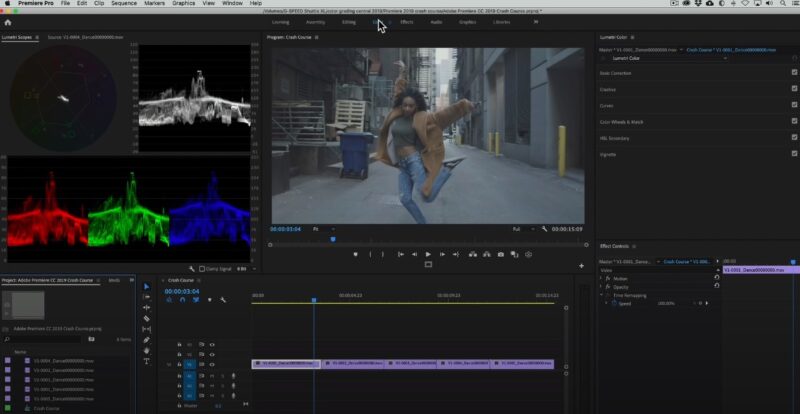Toggle Curves section checkbox
The width and height of the screenshot is (800, 414).
[x=794, y=105]
